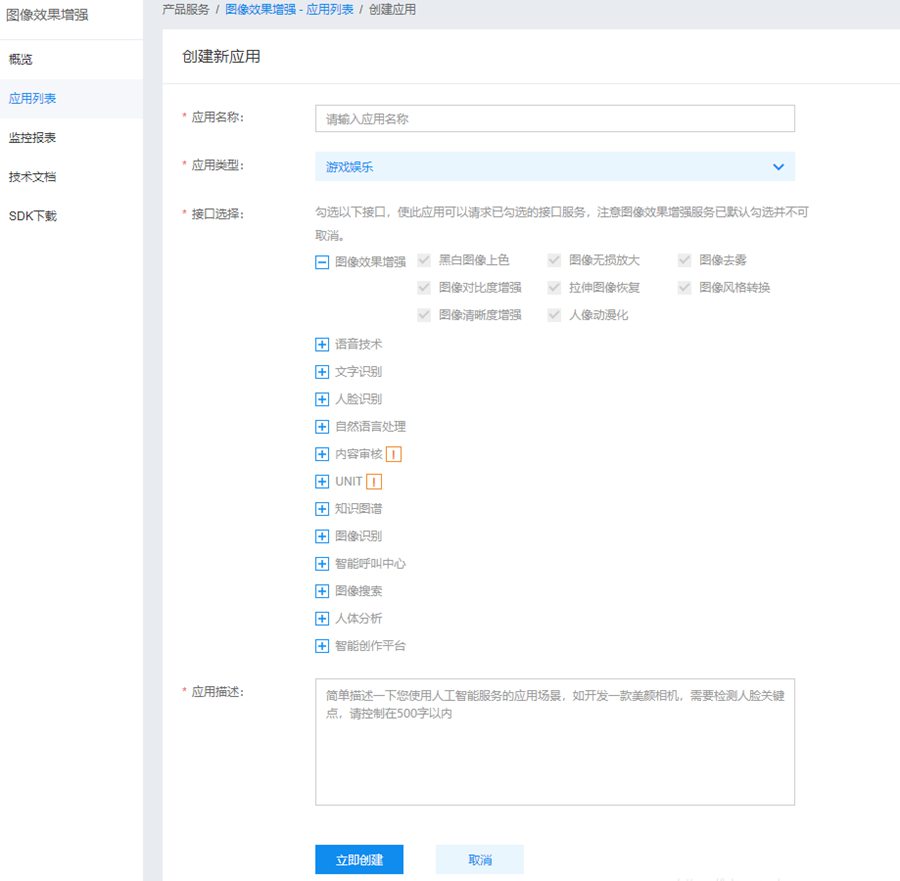This screenshot has width=900, height=881.
Task: Expand 文字识别 with its plus icon
Action: click(322, 372)
